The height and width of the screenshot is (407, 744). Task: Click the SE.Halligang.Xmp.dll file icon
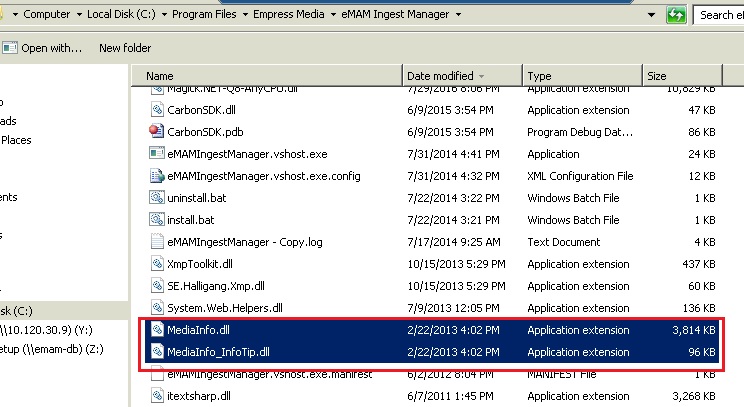click(x=157, y=286)
